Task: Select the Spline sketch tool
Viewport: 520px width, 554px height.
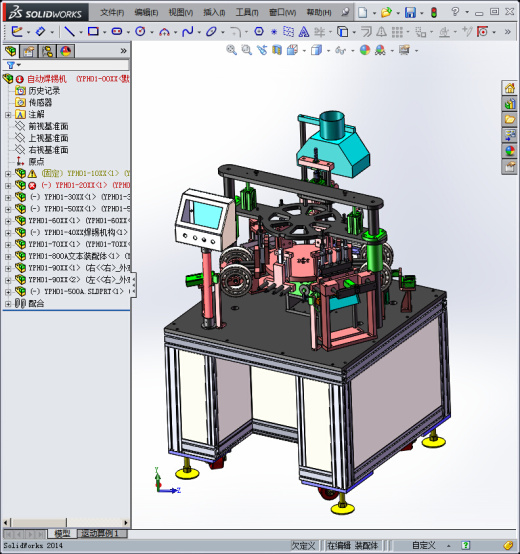Action: [x=188, y=31]
